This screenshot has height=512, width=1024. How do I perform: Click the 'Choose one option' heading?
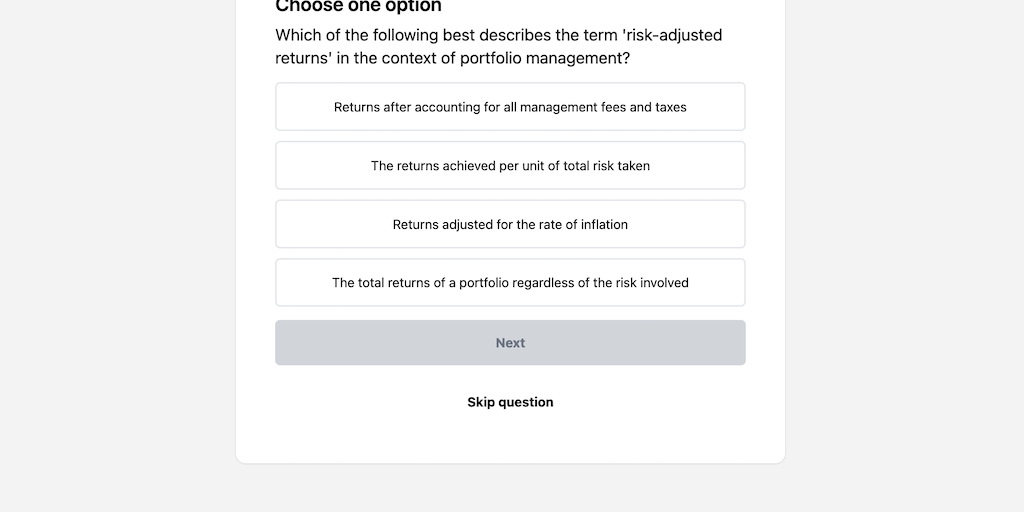tap(358, 7)
